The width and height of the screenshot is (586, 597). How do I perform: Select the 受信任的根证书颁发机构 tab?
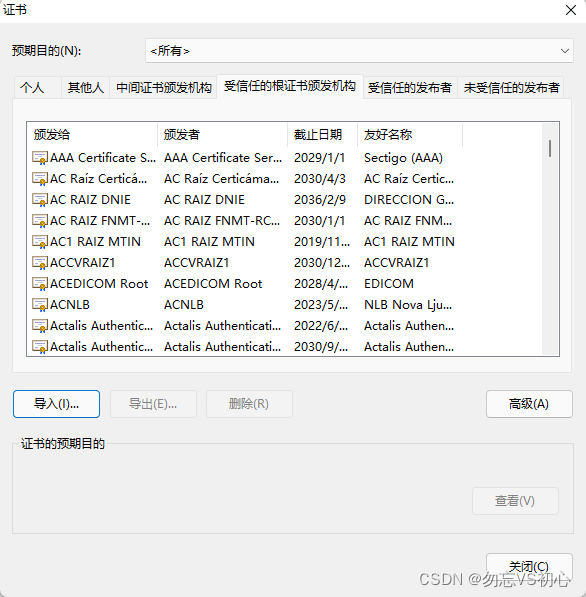(x=290, y=86)
